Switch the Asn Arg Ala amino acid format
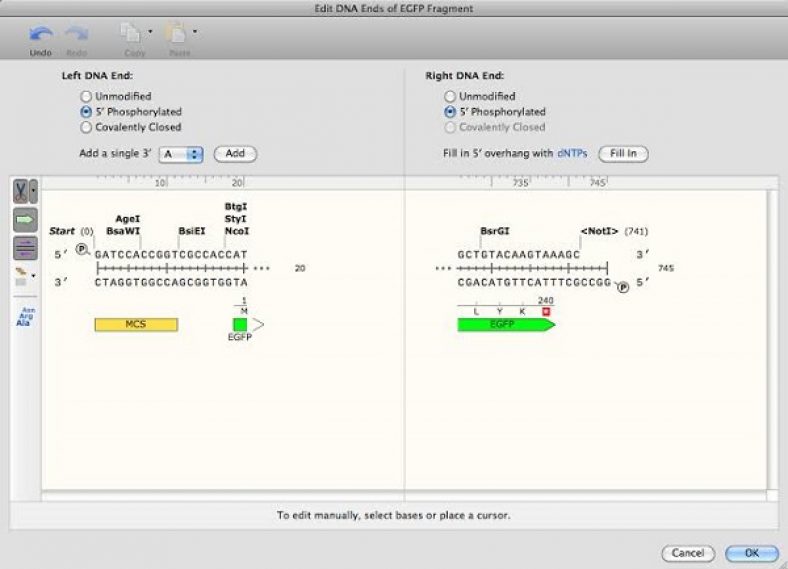This screenshot has width=788, height=569. [25, 317]
